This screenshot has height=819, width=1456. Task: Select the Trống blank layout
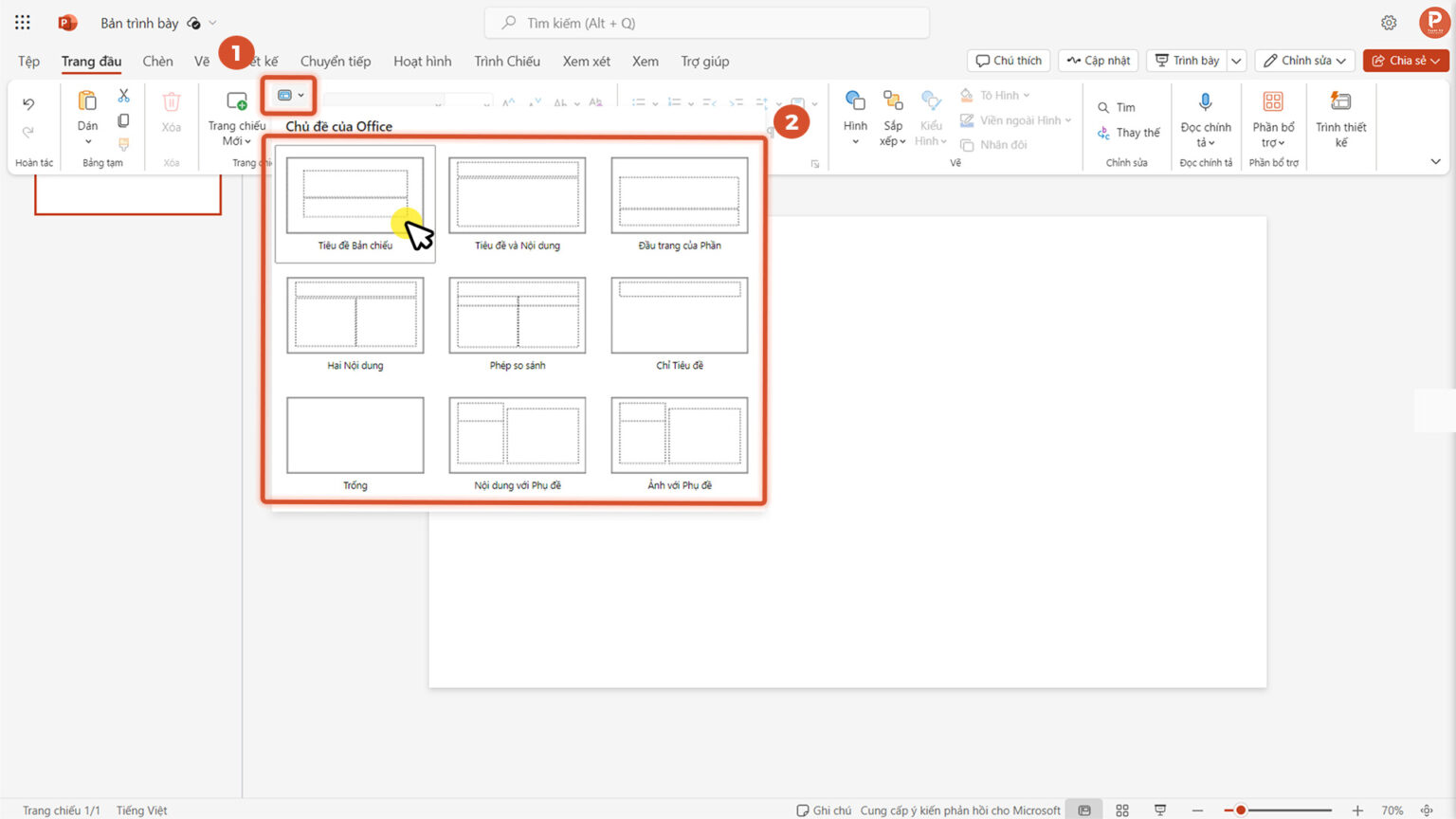(x=354, y=436)
